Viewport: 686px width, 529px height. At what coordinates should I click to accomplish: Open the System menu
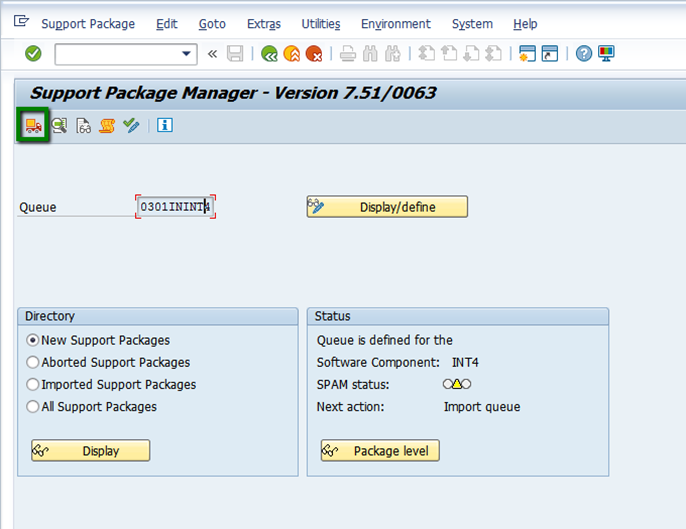coord(472,24)
